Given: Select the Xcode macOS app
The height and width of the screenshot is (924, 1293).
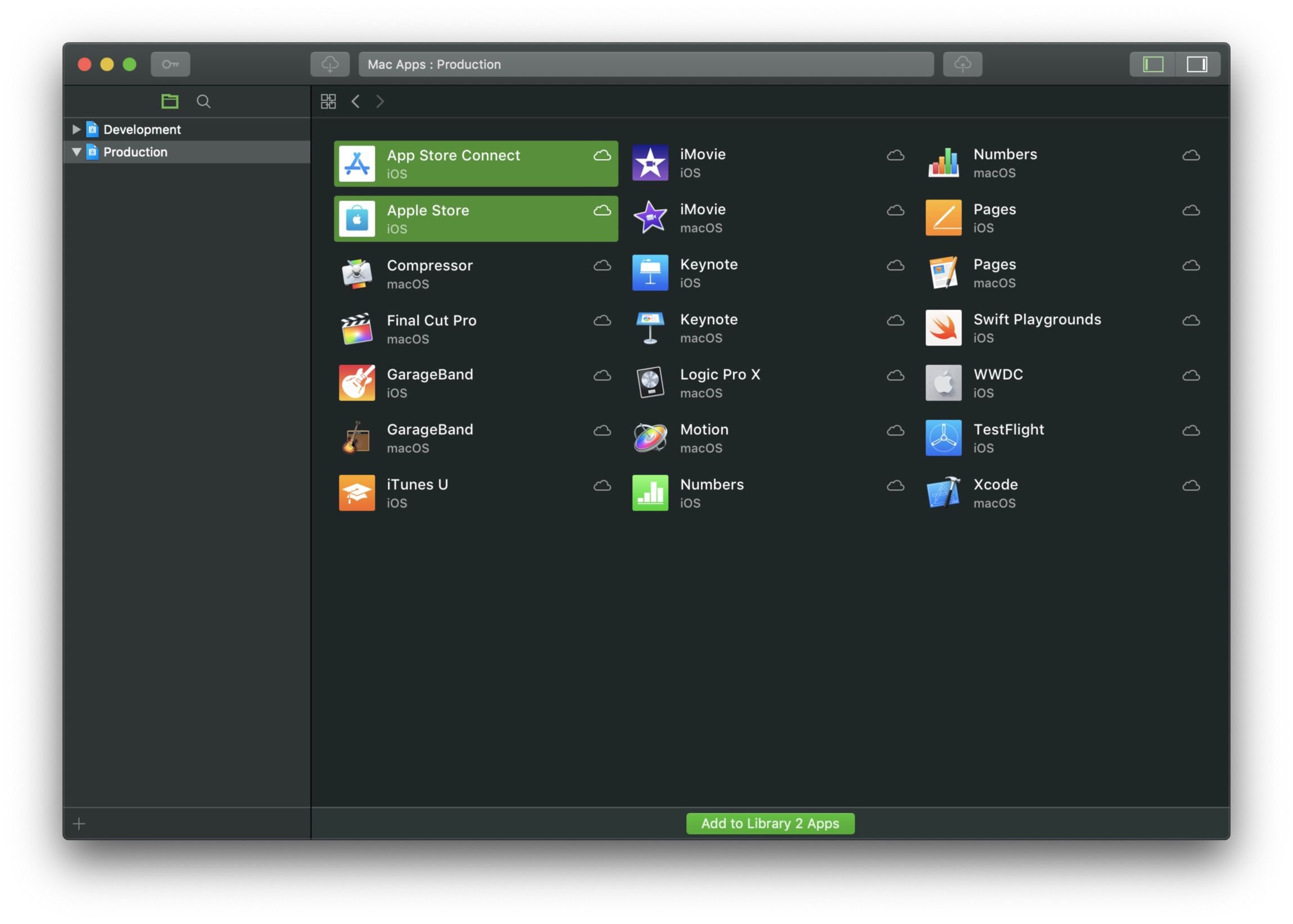Looking at the screenshot, I should (x=1063, y=493).
